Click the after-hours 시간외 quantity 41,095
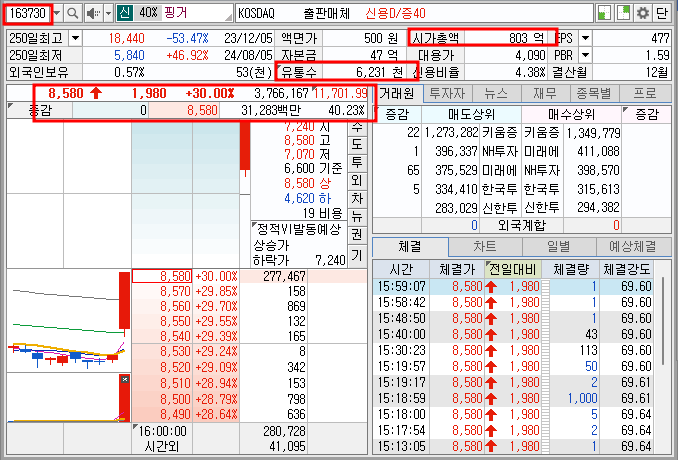 (x=287, y=446)
